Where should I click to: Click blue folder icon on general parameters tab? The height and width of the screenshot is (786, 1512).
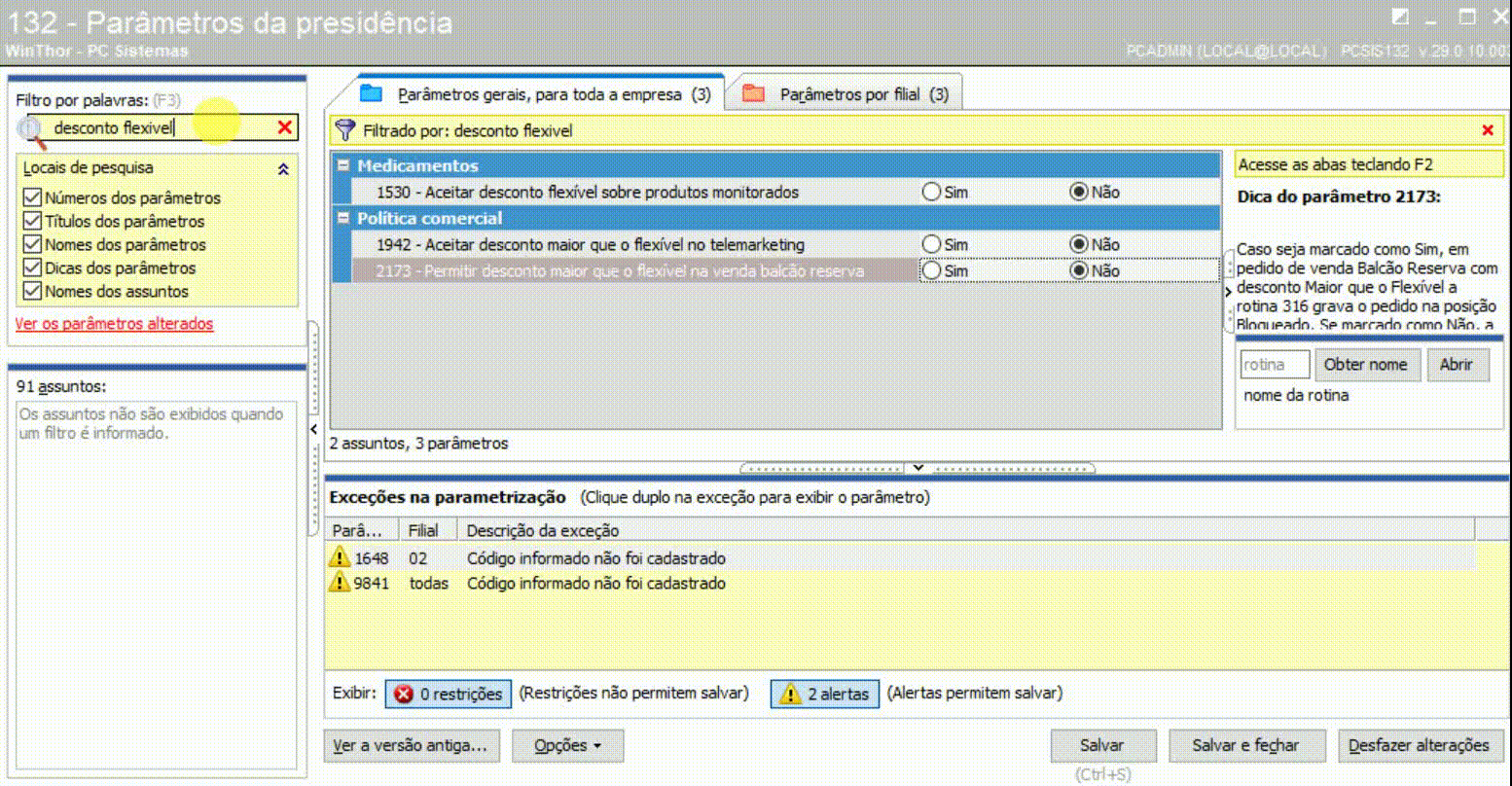click(x=371, y=93)
